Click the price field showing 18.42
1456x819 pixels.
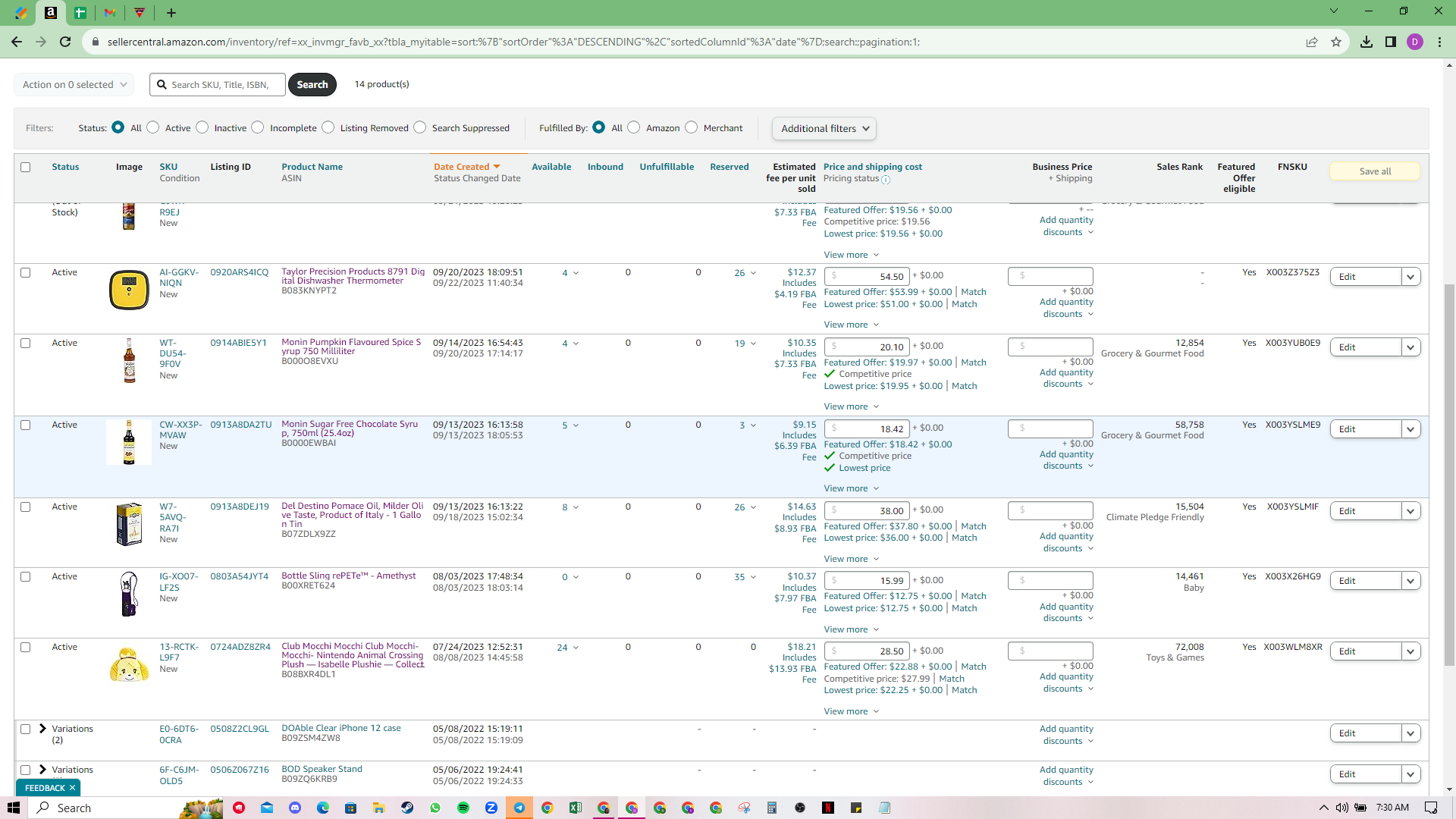pyautogui.click(x=867, y=429)
